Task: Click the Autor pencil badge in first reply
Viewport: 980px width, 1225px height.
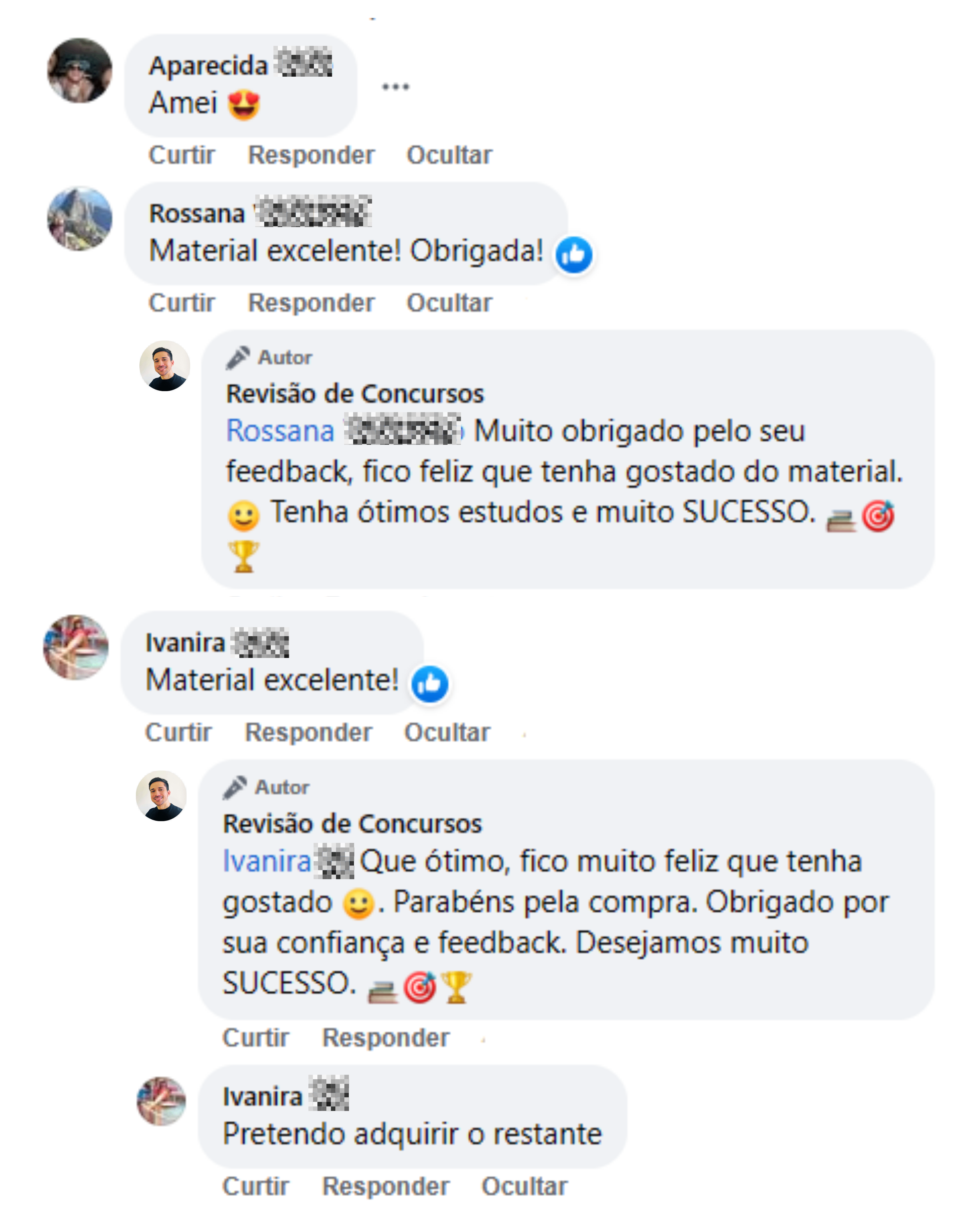Action: (238, 357)
